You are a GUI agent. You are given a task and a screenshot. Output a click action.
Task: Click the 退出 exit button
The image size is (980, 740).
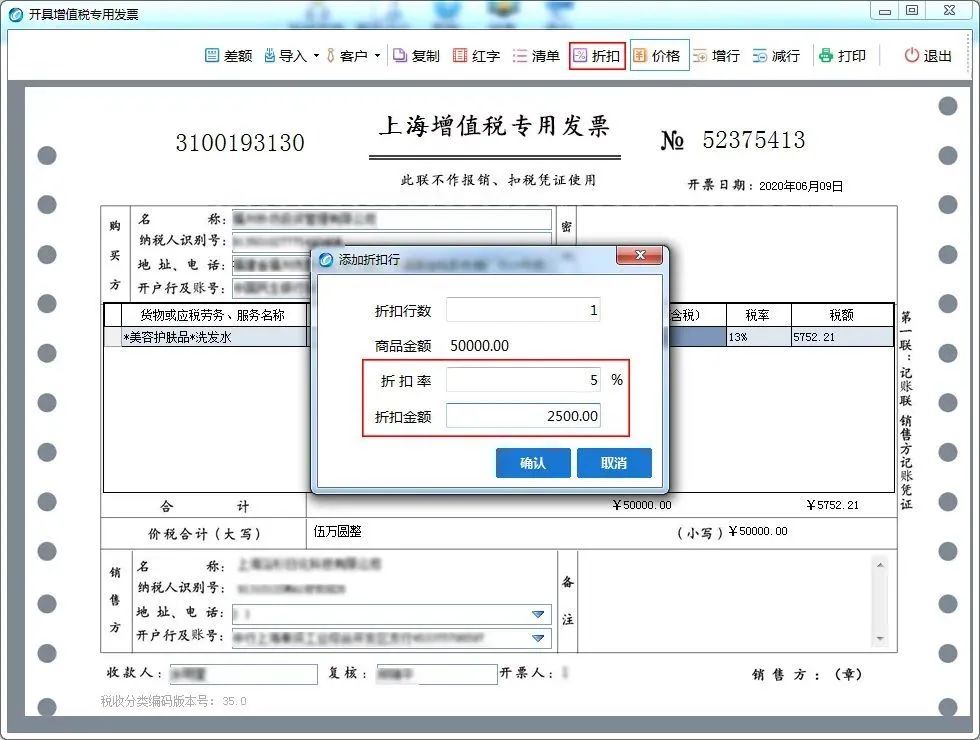[x=928, y=56]
